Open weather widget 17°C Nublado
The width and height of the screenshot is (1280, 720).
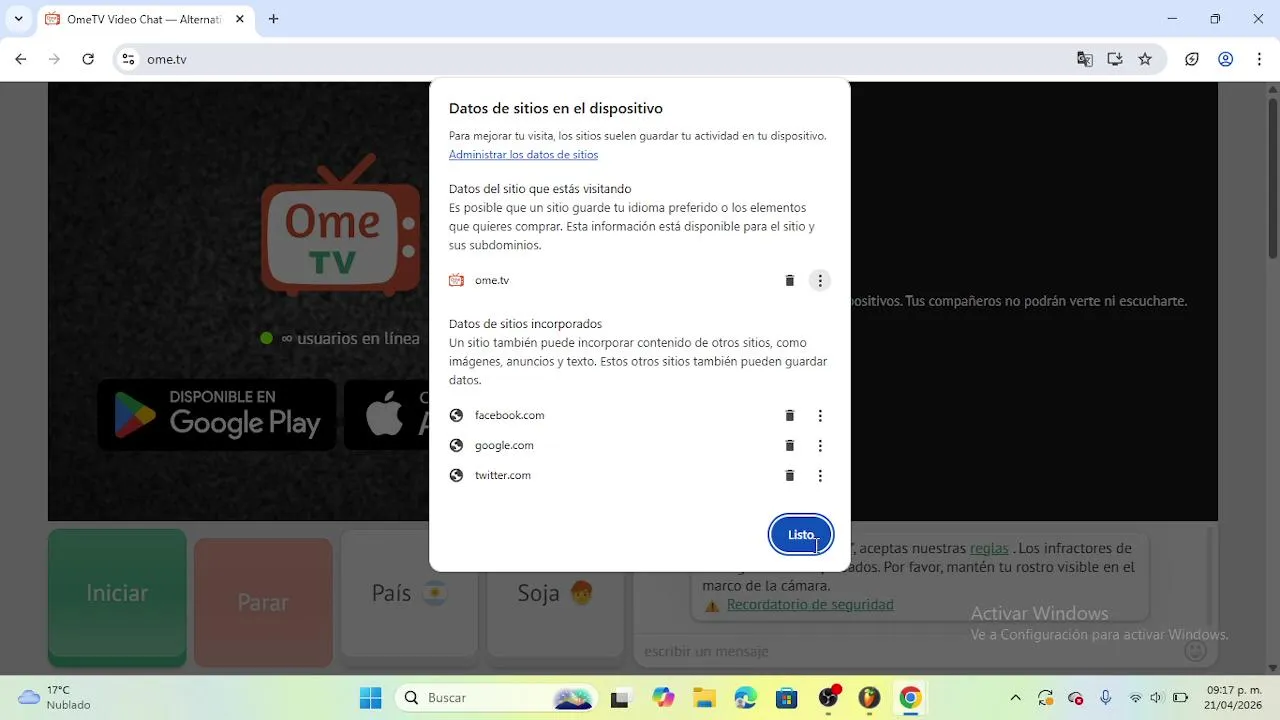[55, 697]
